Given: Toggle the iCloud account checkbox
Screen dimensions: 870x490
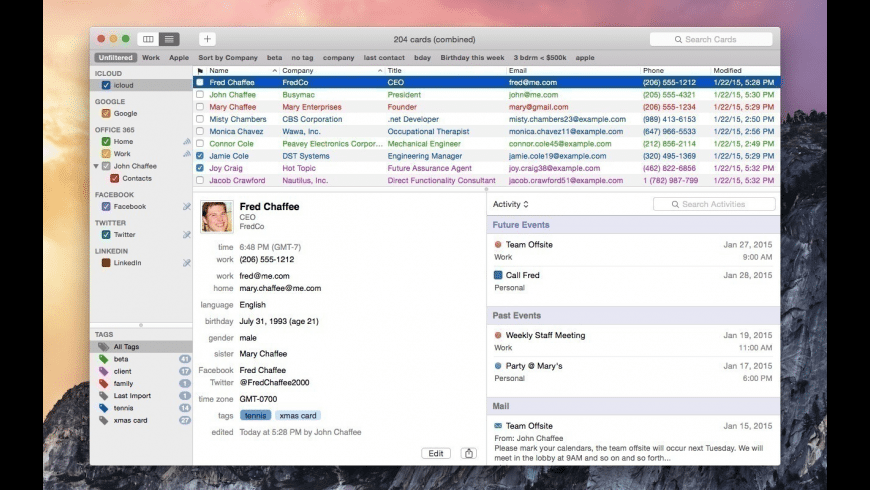Looking at the screenshot, I should coord(106,85).
